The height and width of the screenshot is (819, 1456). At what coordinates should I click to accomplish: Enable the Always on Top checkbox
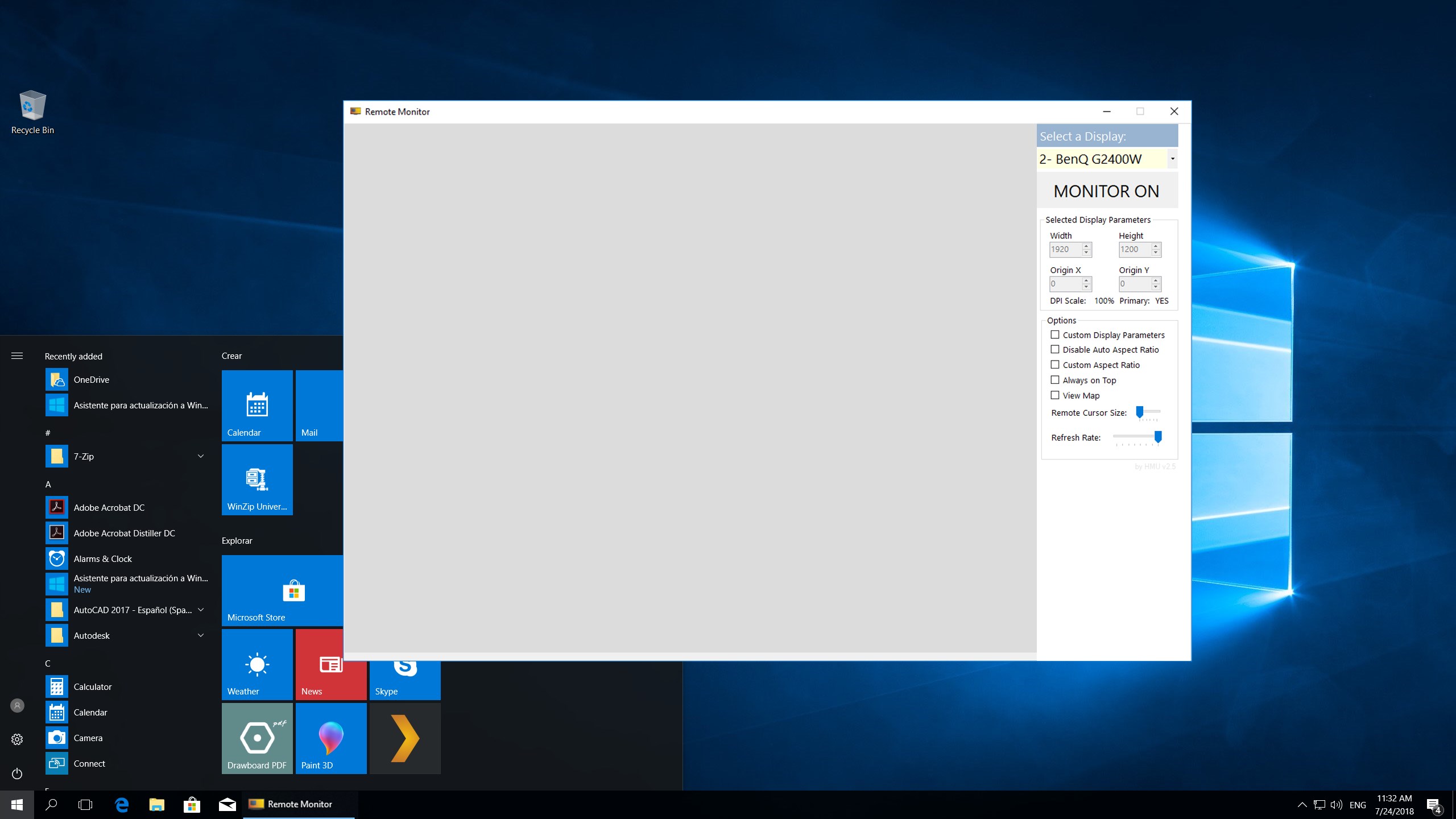point(1056,379)
